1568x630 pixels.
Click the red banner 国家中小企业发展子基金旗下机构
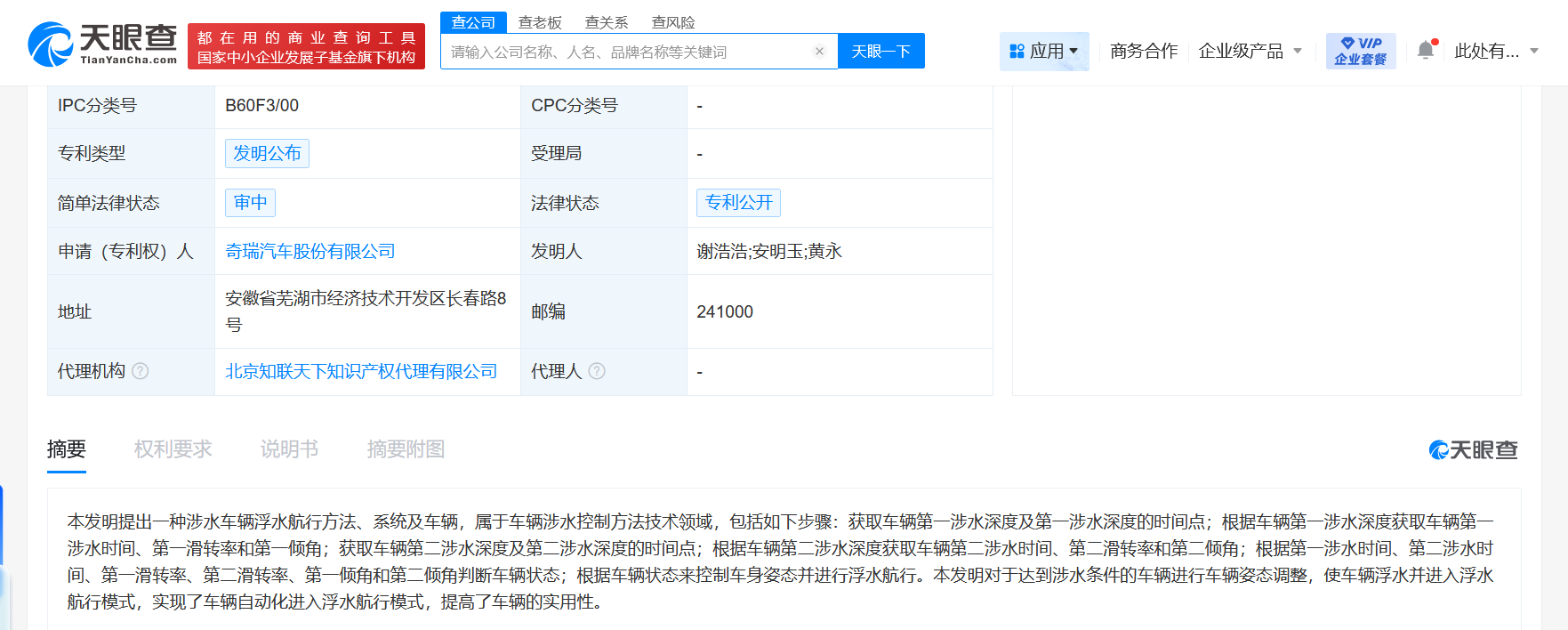click(306, 47)
